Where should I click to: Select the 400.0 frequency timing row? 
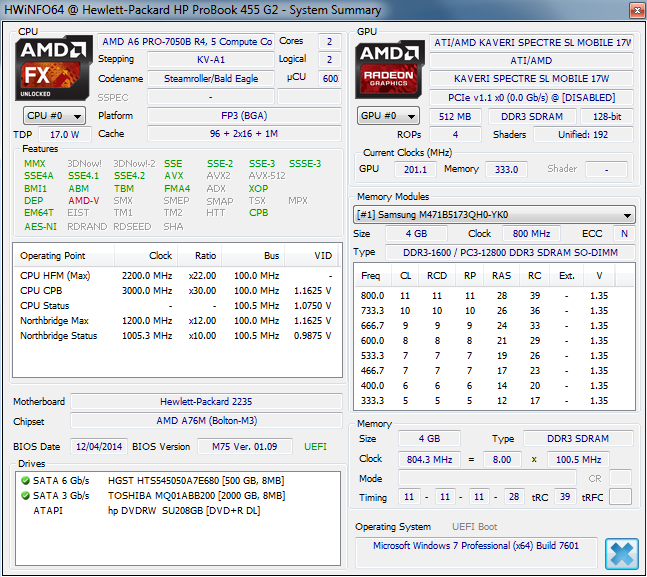click(494, 385)
